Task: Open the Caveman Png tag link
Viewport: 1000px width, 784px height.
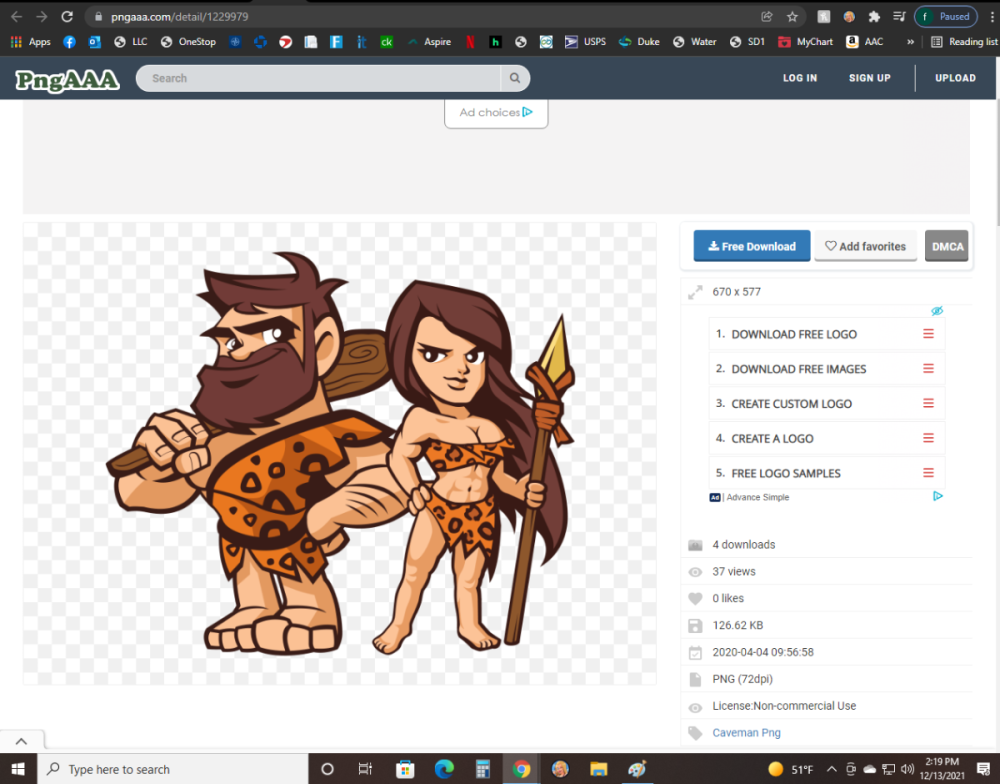Action: [746, 733]
